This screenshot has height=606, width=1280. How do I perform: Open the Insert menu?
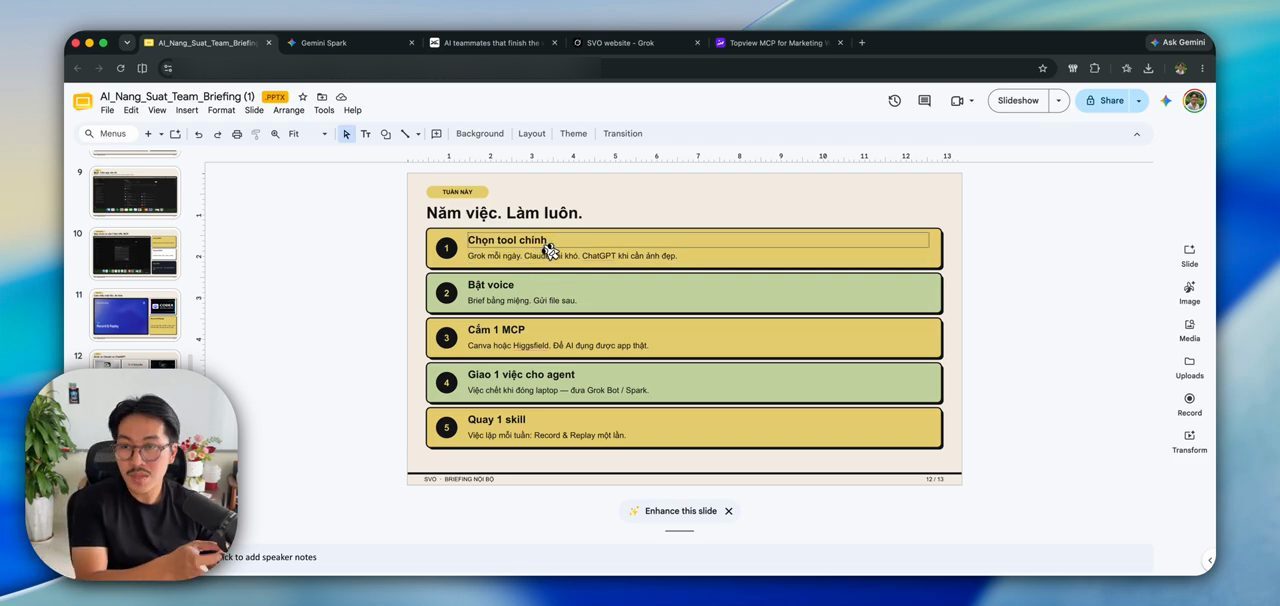pyautogui.click(x=187, y=110)
